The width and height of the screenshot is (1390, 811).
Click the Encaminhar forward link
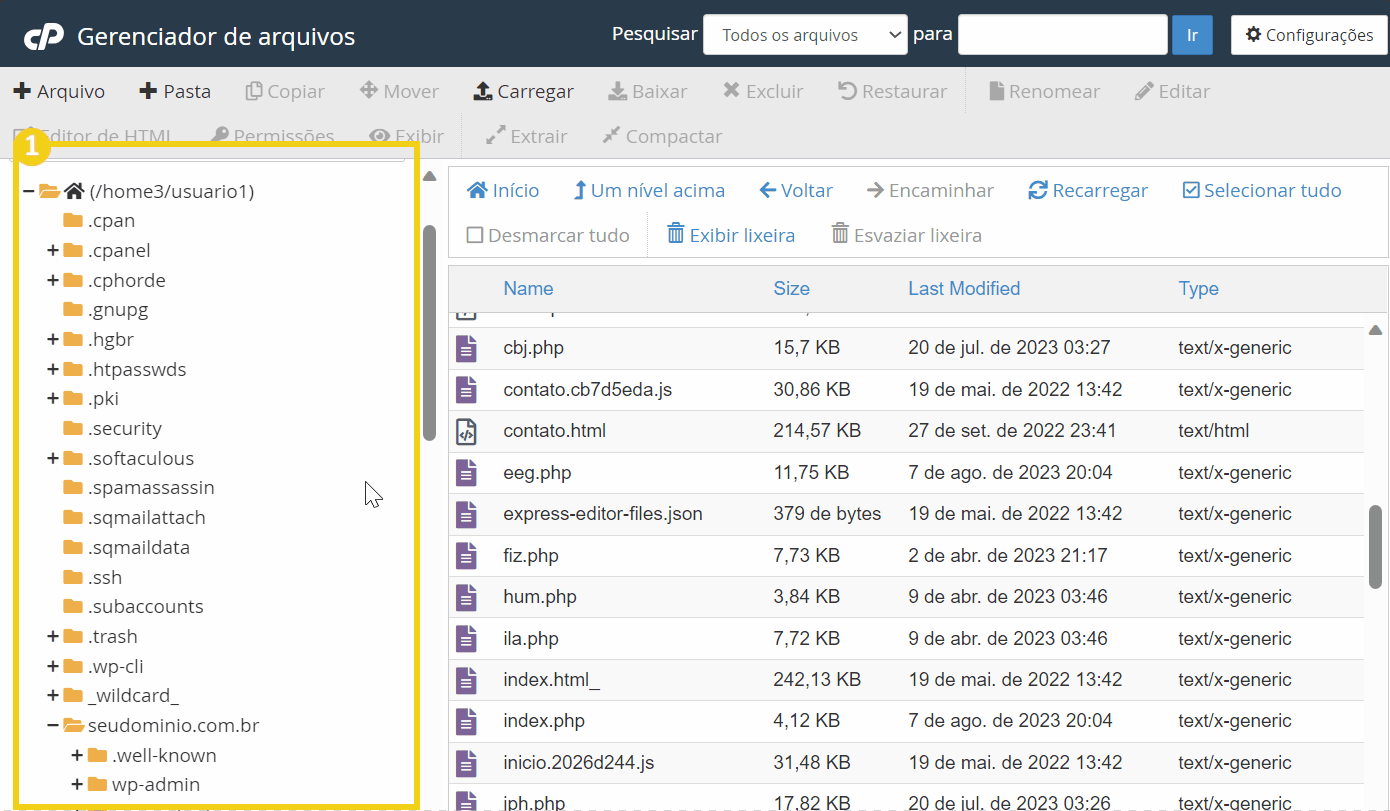tap(930, 190)
